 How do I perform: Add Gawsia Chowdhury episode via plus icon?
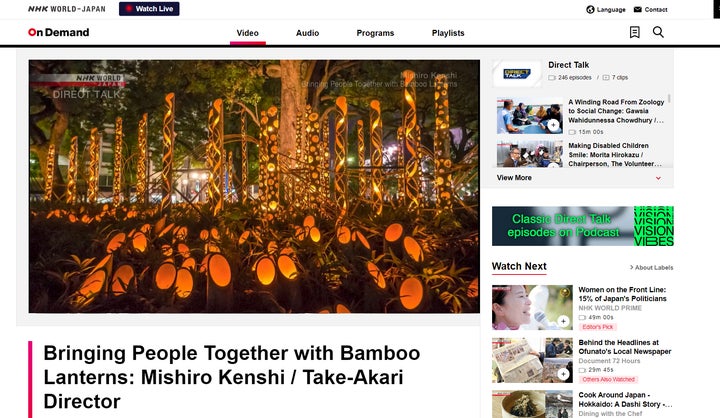click(553, 125)
